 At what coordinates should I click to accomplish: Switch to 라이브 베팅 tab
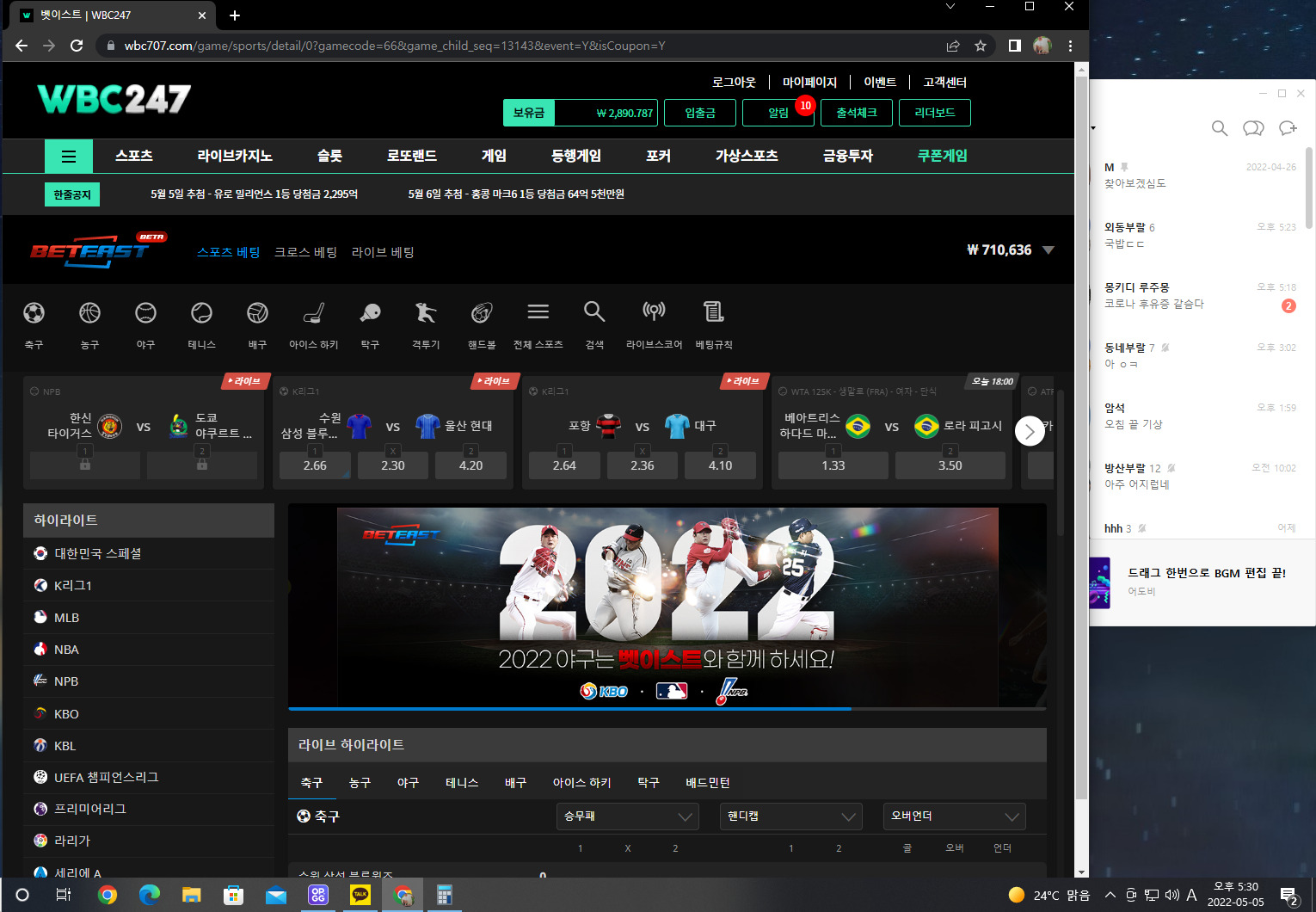pos(383,252)
